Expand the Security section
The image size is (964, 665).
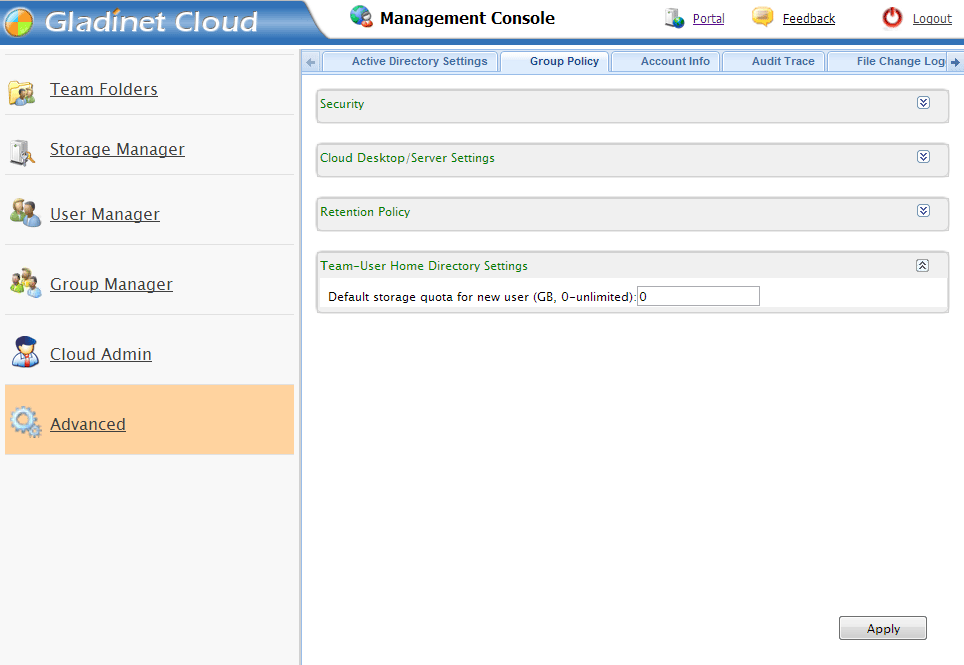pos(923,103)
